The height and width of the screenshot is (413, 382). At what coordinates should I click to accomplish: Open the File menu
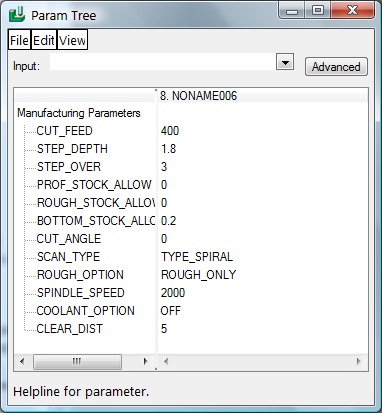pos(19,40)
